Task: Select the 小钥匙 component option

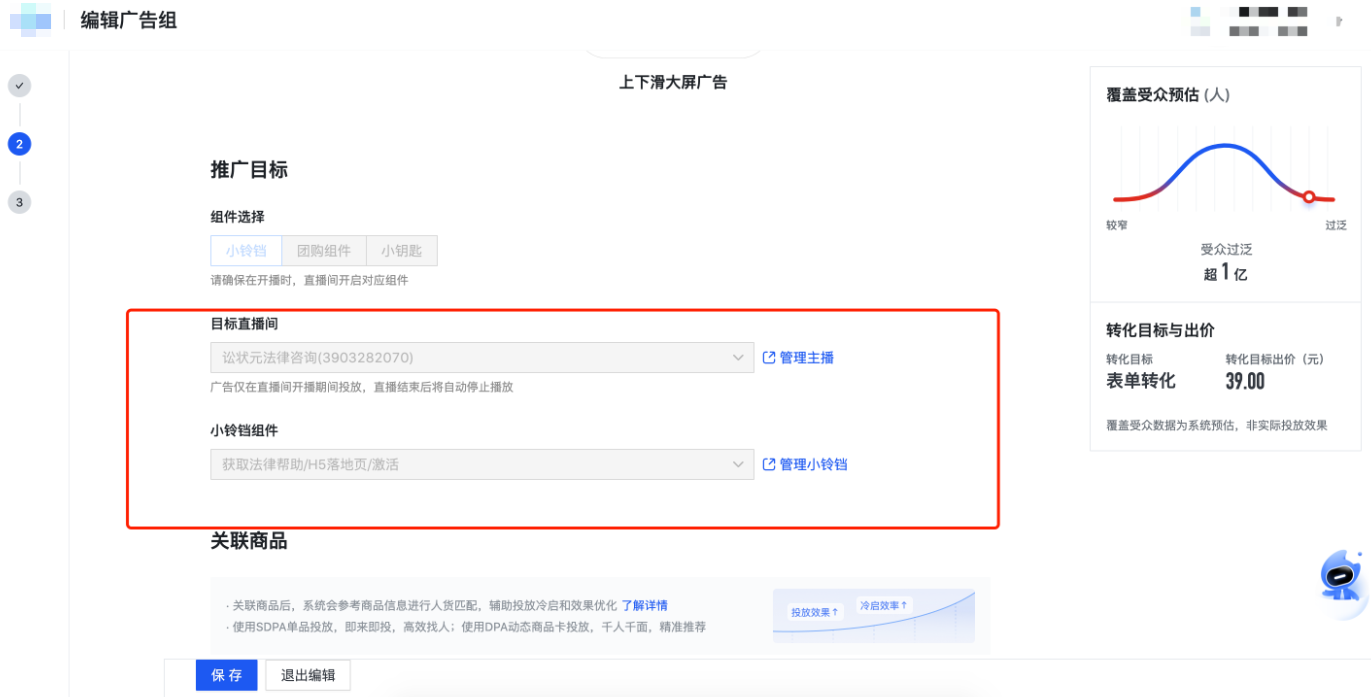Action: 401,250
